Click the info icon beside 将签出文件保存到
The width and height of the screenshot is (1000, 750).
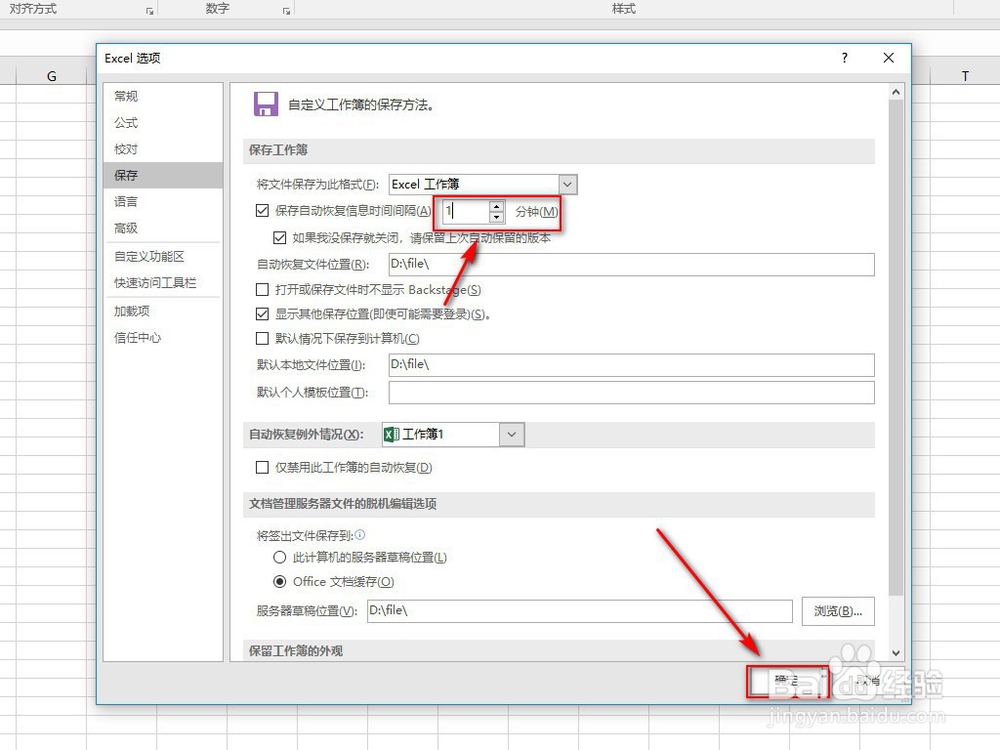[x=360, y=534]
